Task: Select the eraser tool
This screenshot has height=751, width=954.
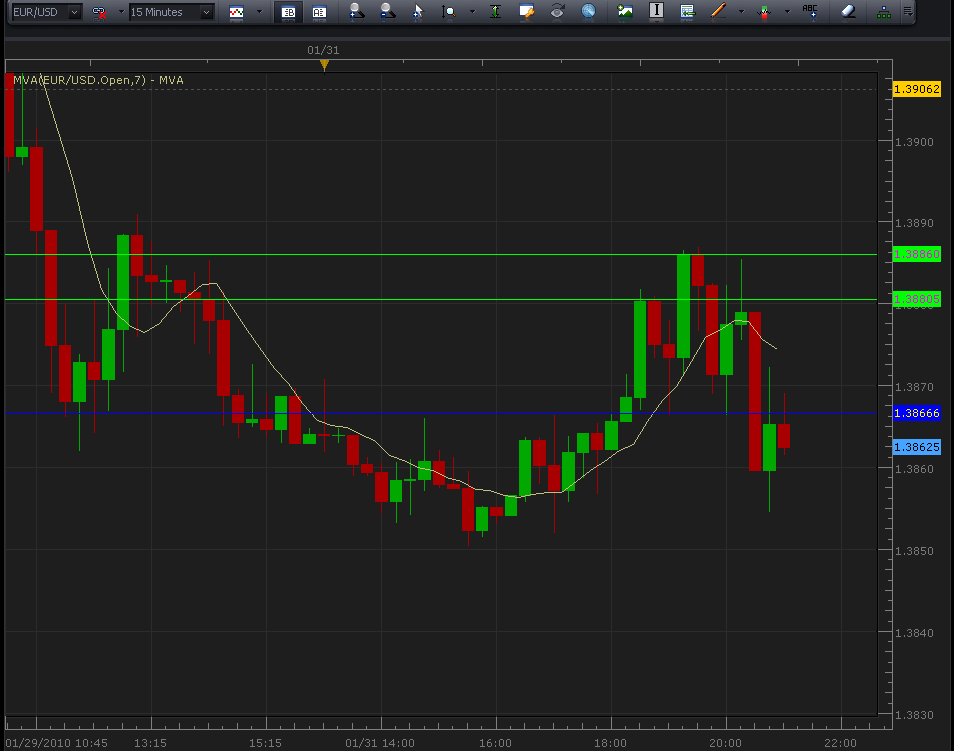Action: point(848,11)
